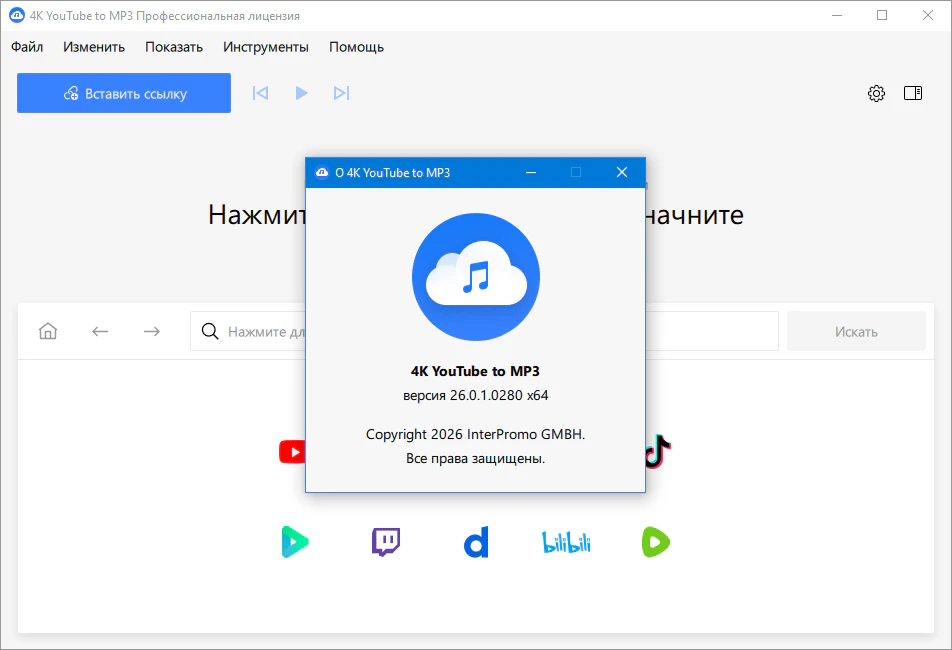Open the Файл menu
The width and height of the screenshot is (952, 650).
(27, 47)
